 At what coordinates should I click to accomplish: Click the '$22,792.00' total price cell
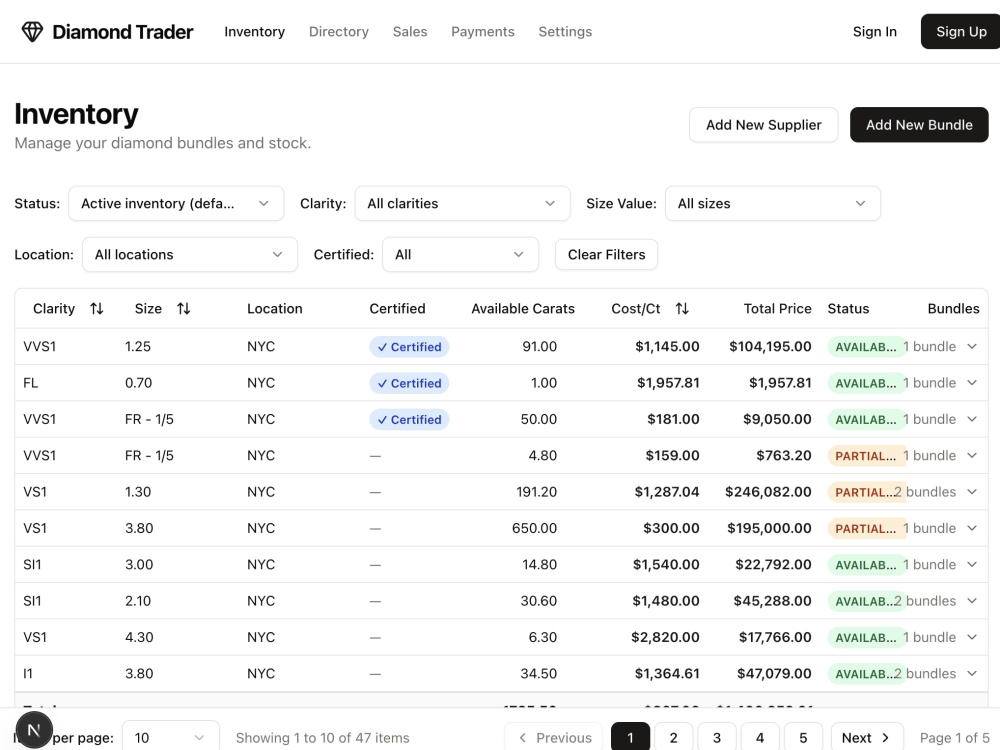click(x=773, y=564)
